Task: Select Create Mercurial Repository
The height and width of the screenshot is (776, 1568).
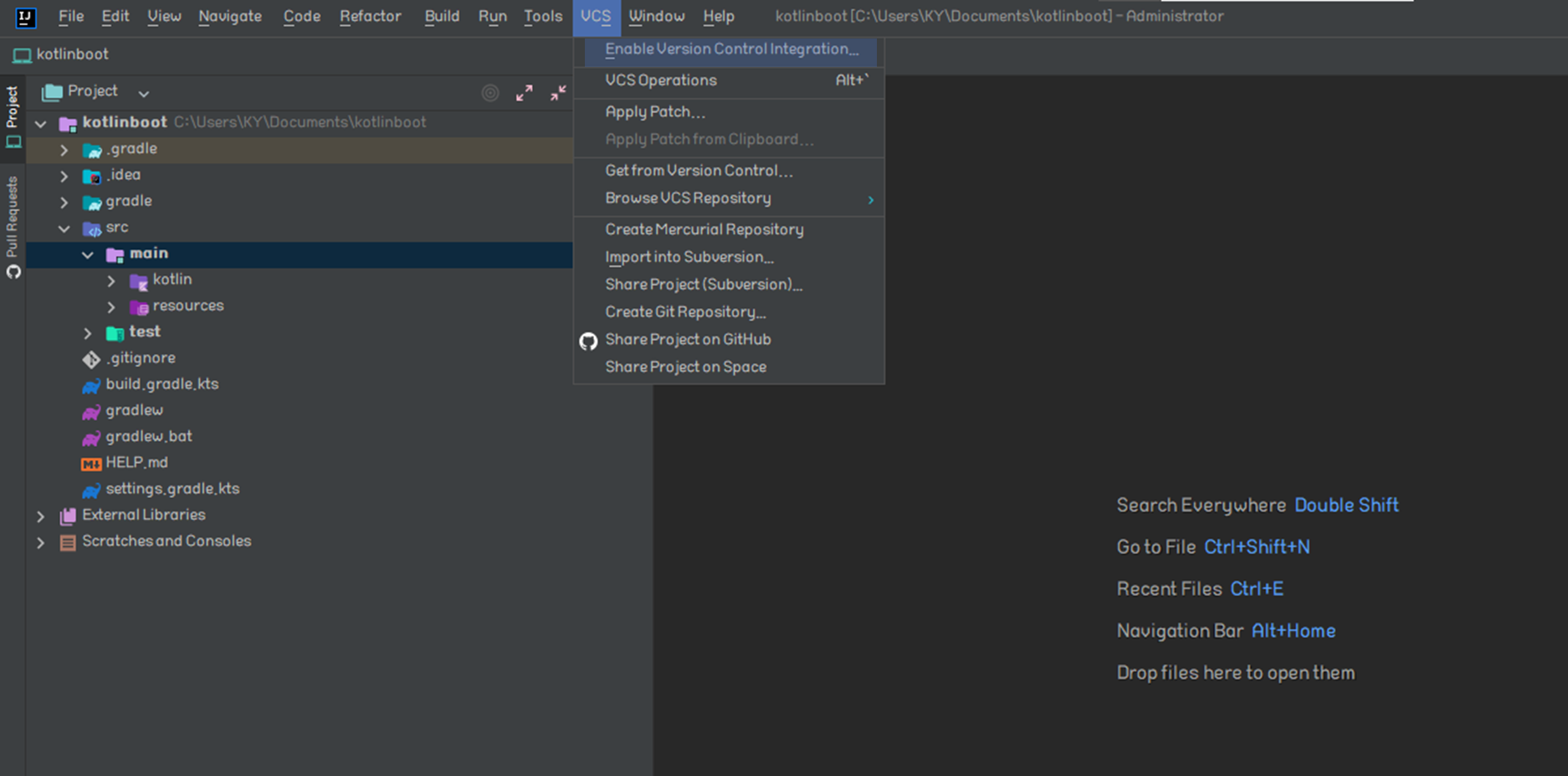Action: [729, 229]
